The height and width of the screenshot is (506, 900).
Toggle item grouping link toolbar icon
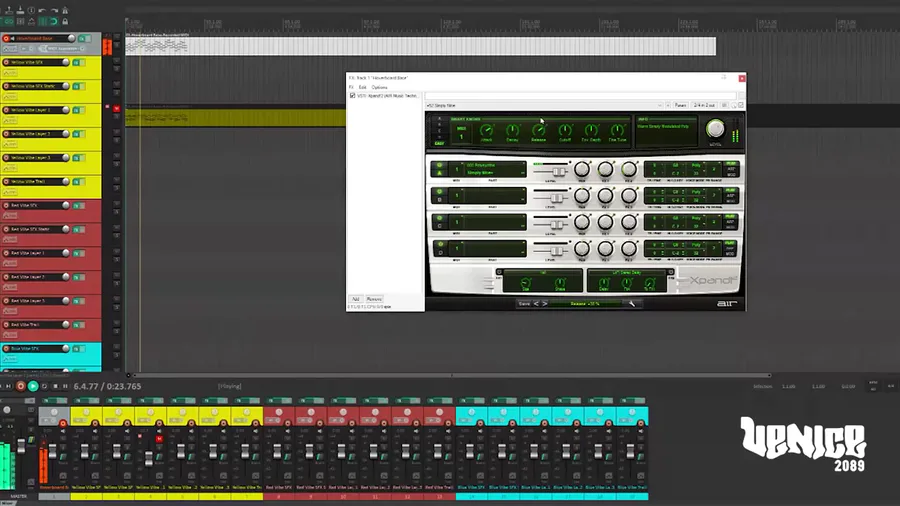[x=9, y=22]
